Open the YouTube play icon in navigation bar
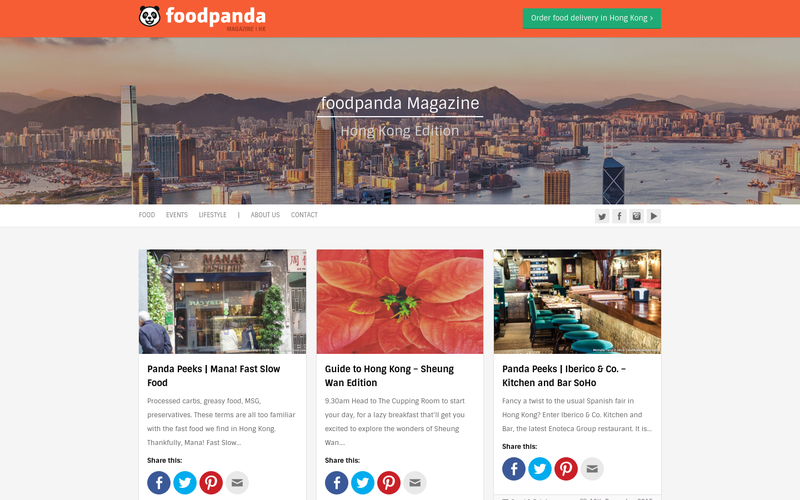The width and height of the screenshot is (800, 500). pos(654,216)
